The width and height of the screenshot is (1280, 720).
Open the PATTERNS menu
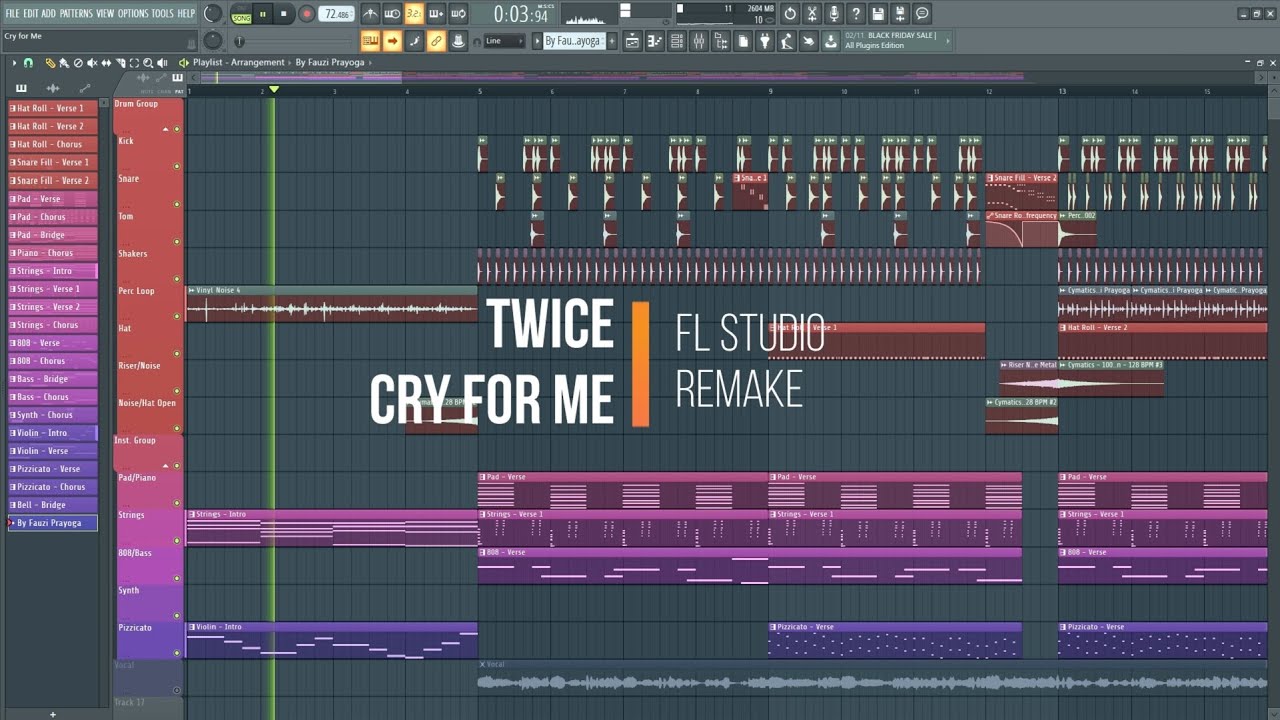76,13
